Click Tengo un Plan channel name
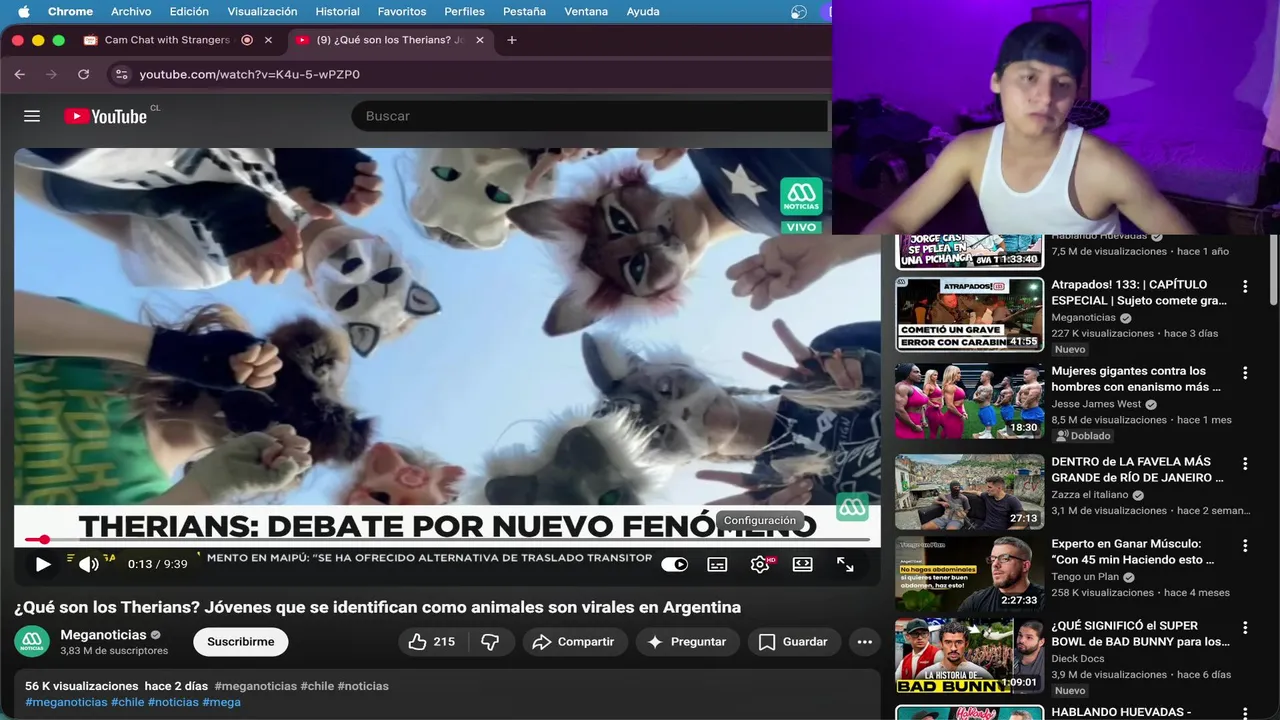 (x=1085, y=577)
